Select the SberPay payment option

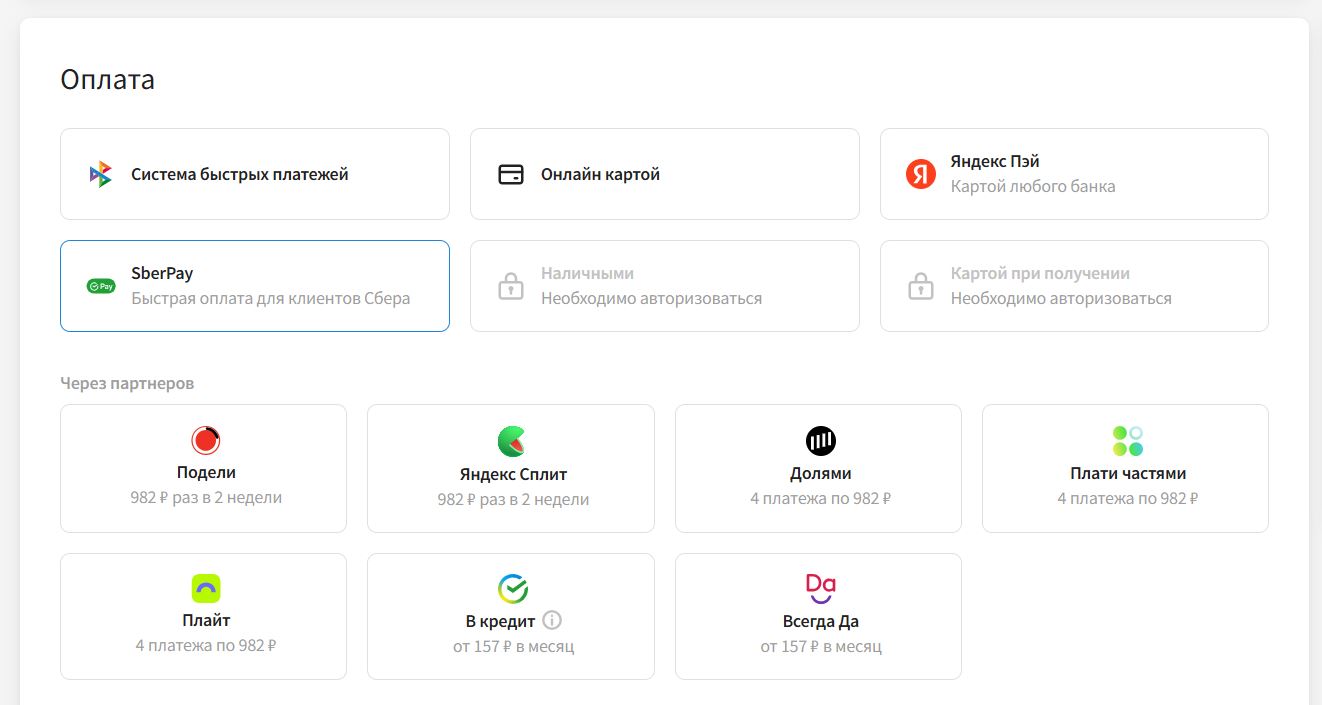(x=255, y=286)
